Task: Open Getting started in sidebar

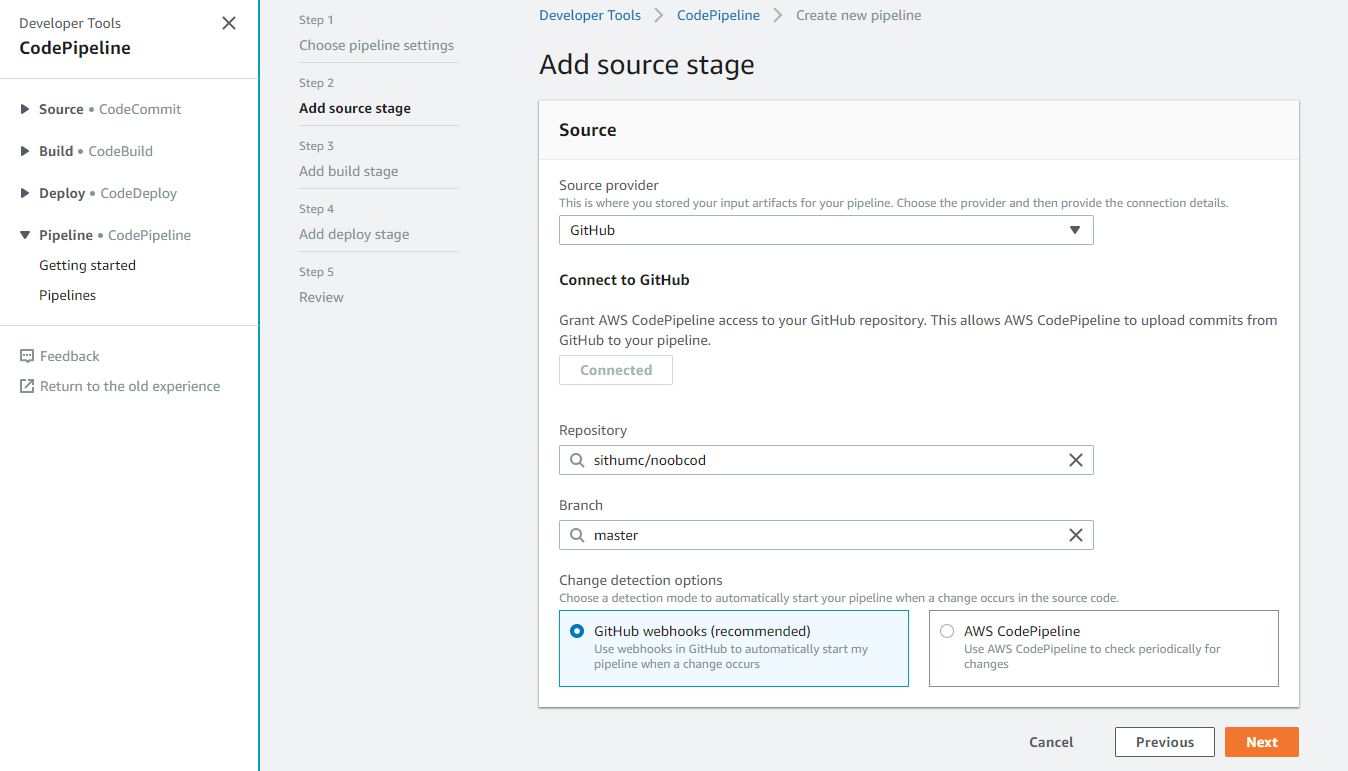Action: tap(87, 265)
